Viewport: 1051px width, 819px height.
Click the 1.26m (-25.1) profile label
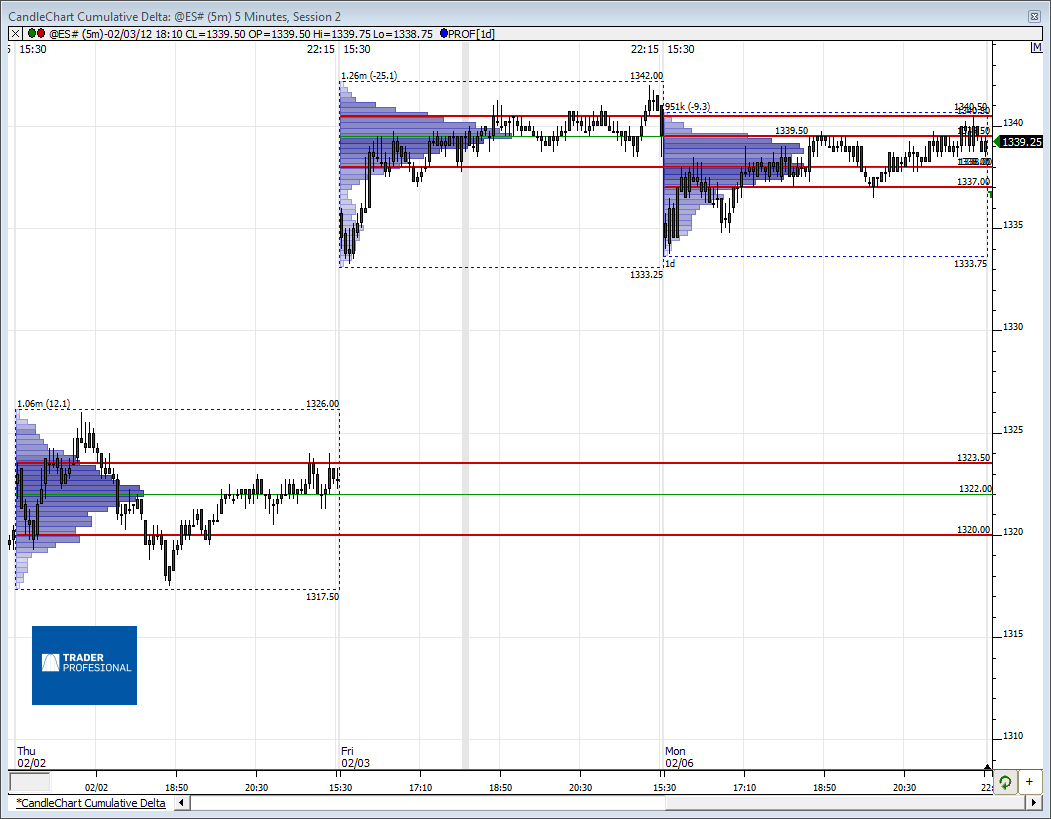point(369,76)
